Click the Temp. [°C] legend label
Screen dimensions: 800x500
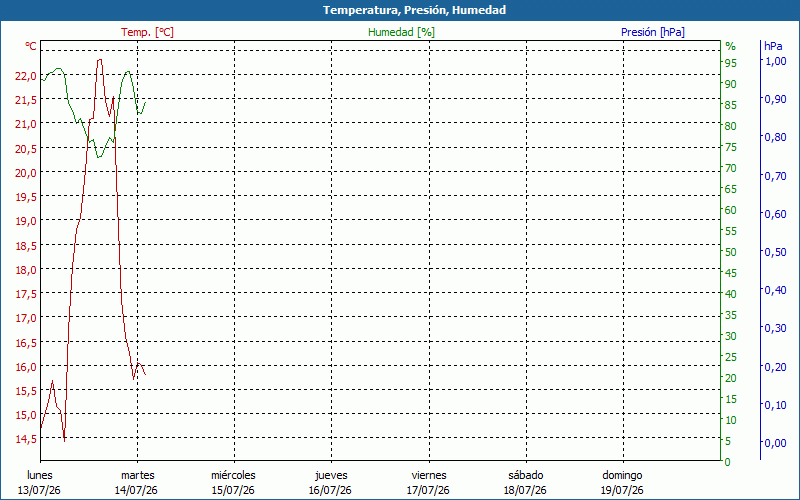click(147, 32)
